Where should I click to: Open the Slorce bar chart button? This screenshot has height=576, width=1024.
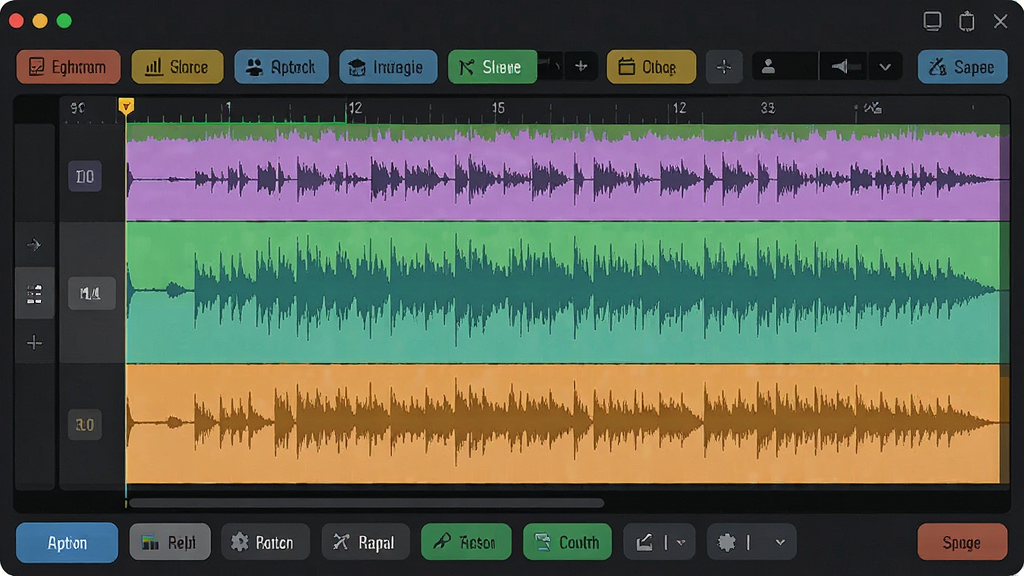(177, 67)
